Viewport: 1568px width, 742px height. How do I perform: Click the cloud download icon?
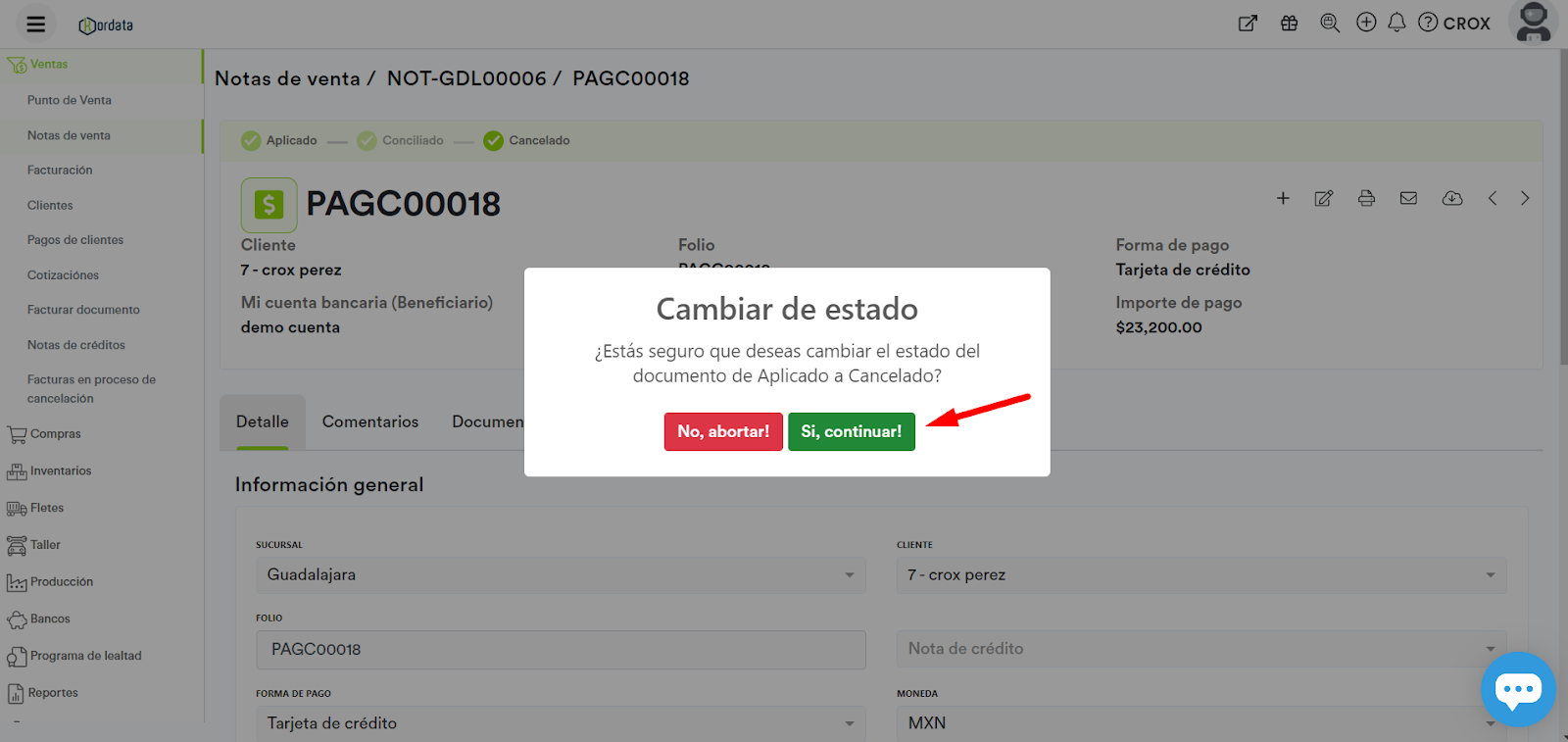[1451, 198]
